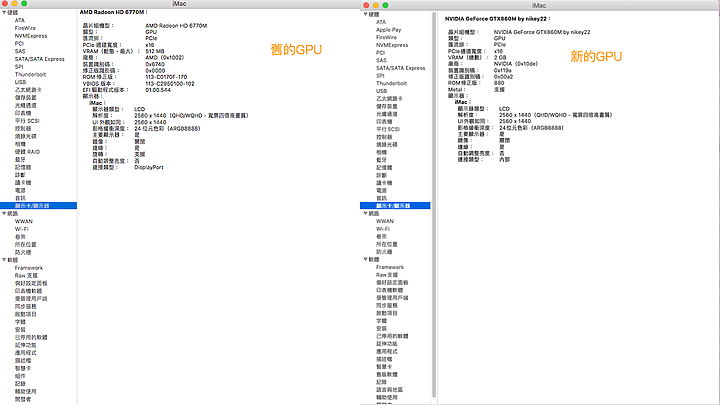The width and height of the screenshot is (720, 405).
Task: Select Framework in the NVIDIA GeForce window sidebar
Action: (390, 267)
